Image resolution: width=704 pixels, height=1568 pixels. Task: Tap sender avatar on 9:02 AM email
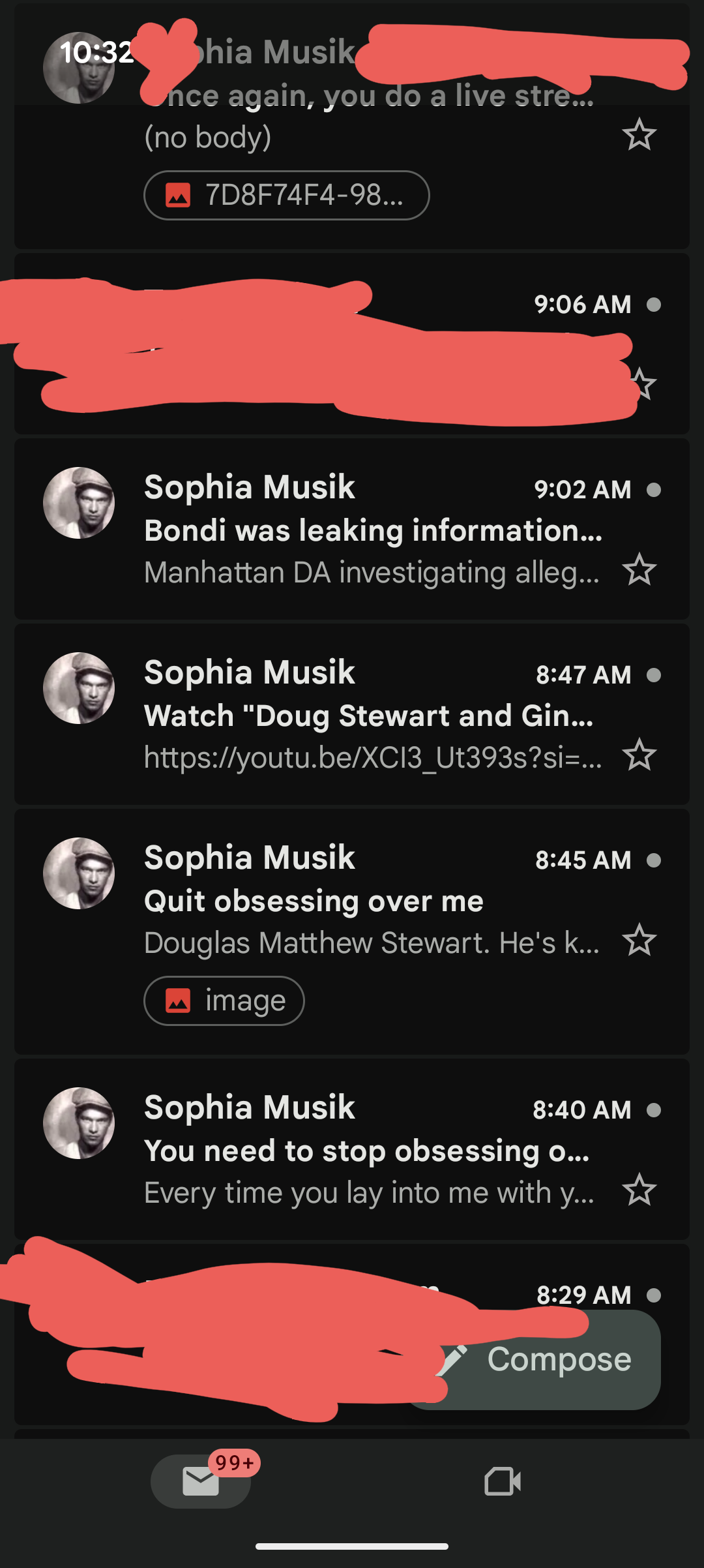(79, 503)
